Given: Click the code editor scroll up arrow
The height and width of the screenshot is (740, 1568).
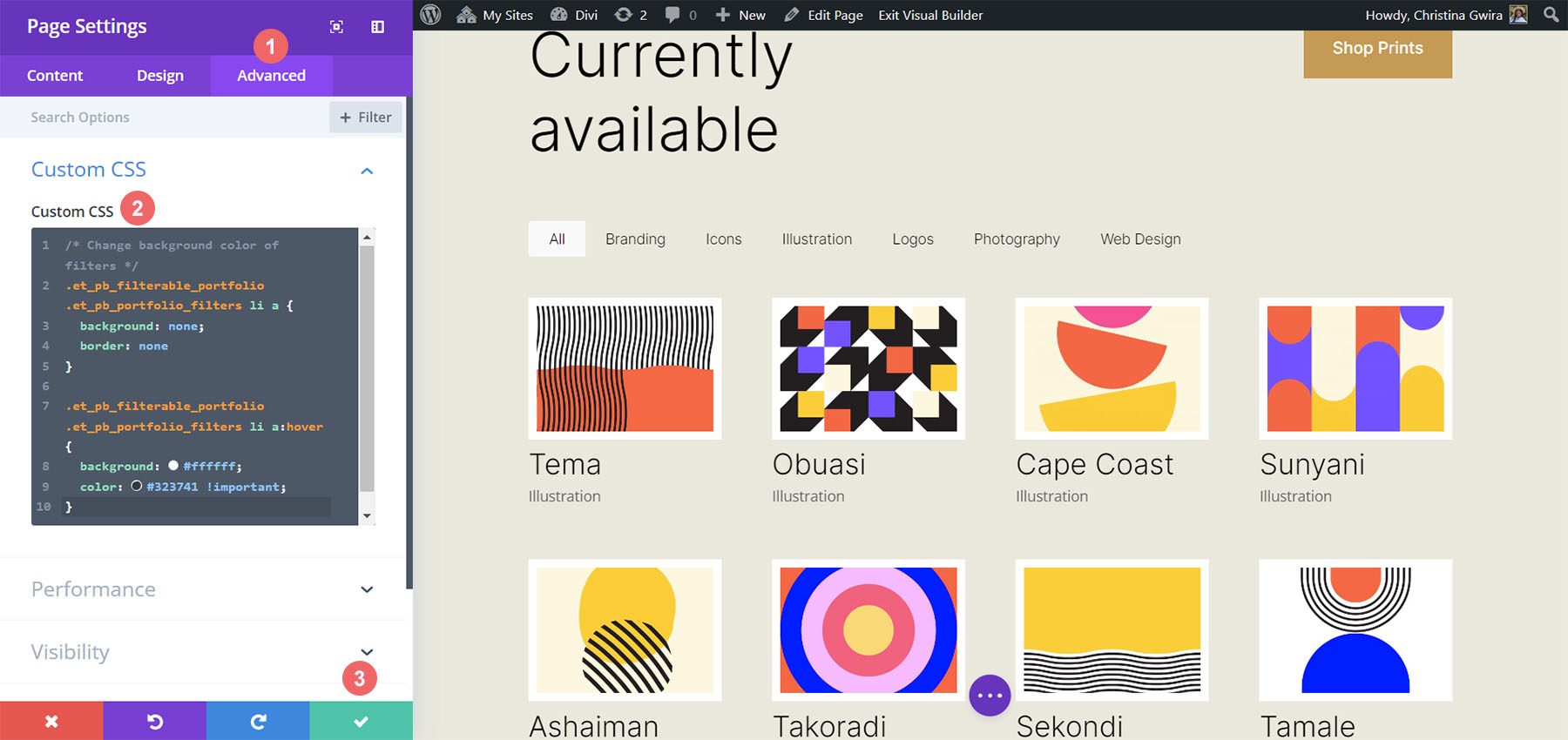Looking at the screenshot, I should [367, 237].
